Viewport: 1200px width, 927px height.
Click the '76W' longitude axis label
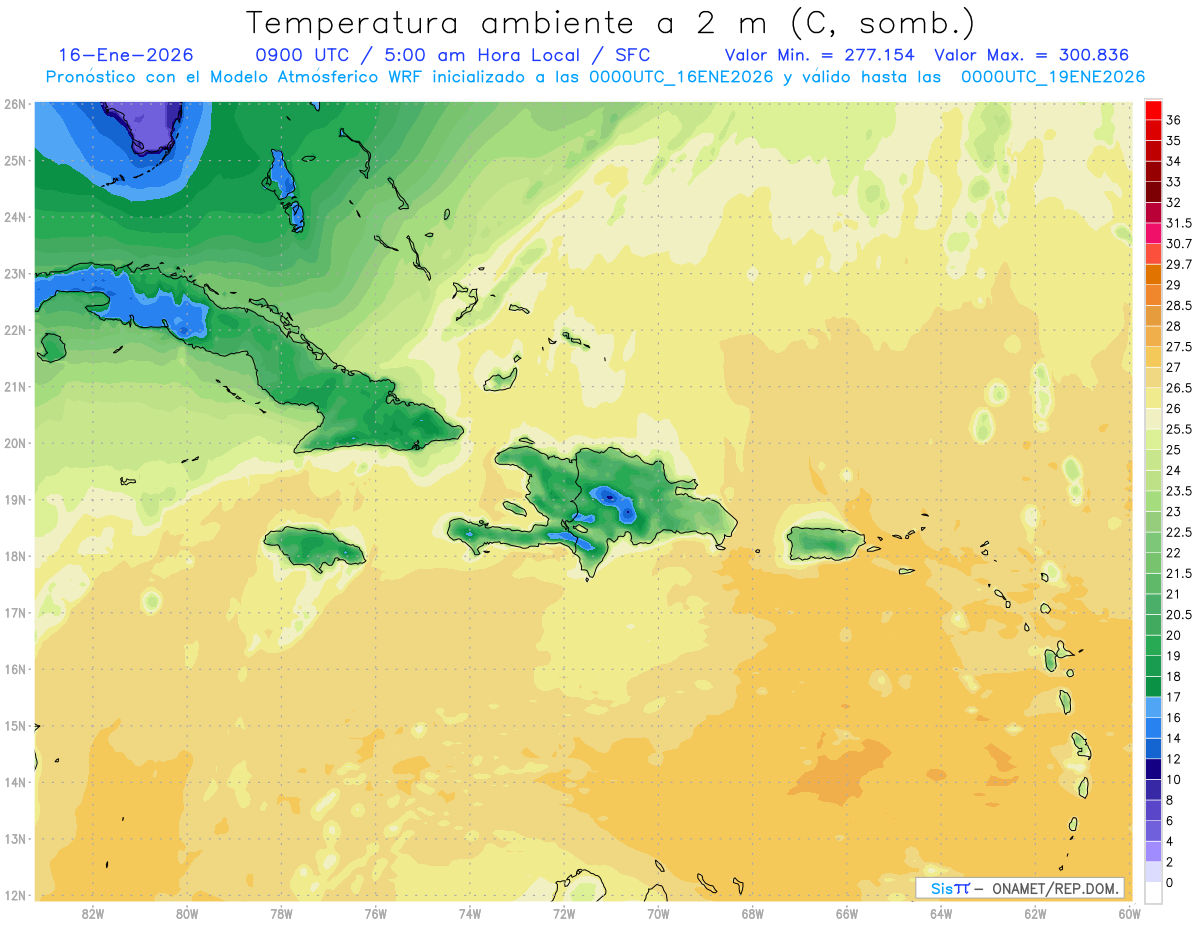coord(375,912)
